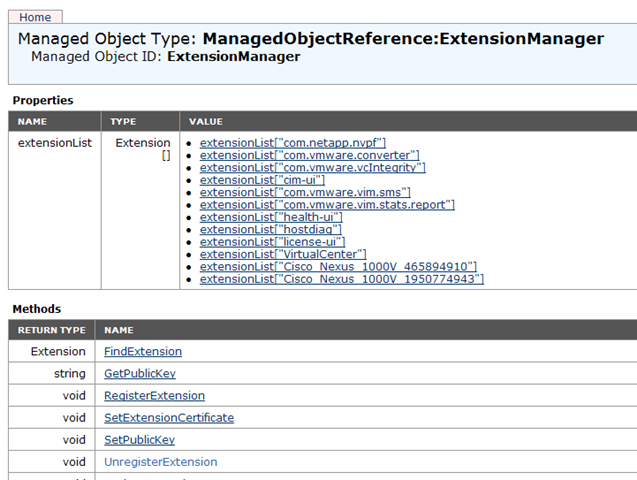The width and height of the screenshot is (637, 480).
Task: Invoke the RegisterExtension method
Action: pos(154,396)
